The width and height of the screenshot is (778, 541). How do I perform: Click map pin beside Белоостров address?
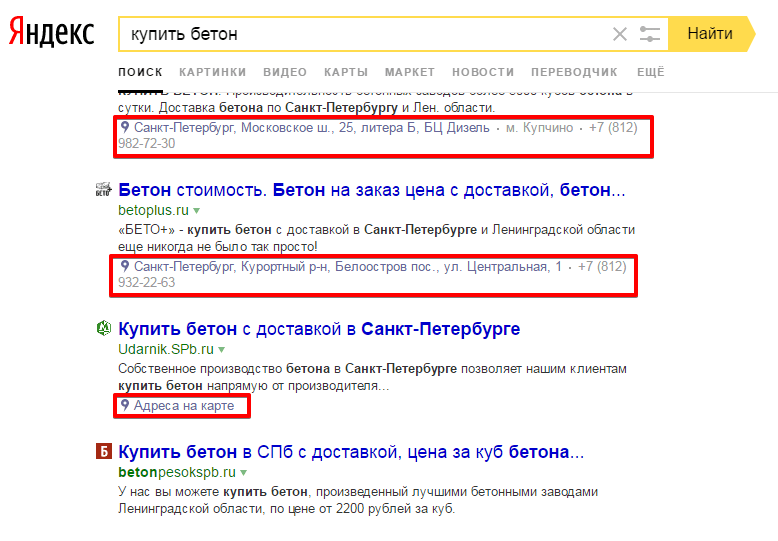pyautogui.click(x=125, y=266)
